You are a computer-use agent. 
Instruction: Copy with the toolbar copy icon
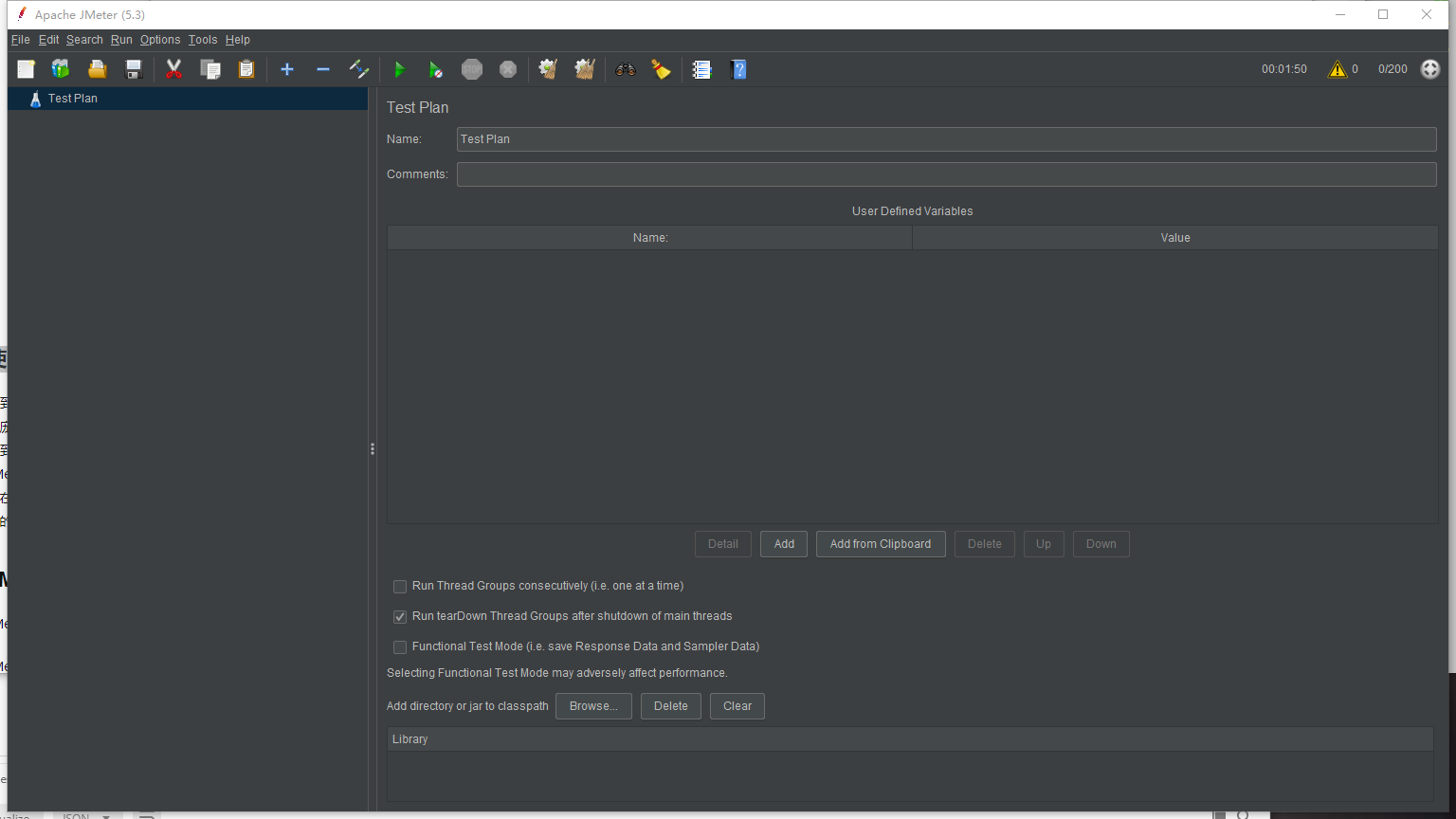tap(210, 69)
